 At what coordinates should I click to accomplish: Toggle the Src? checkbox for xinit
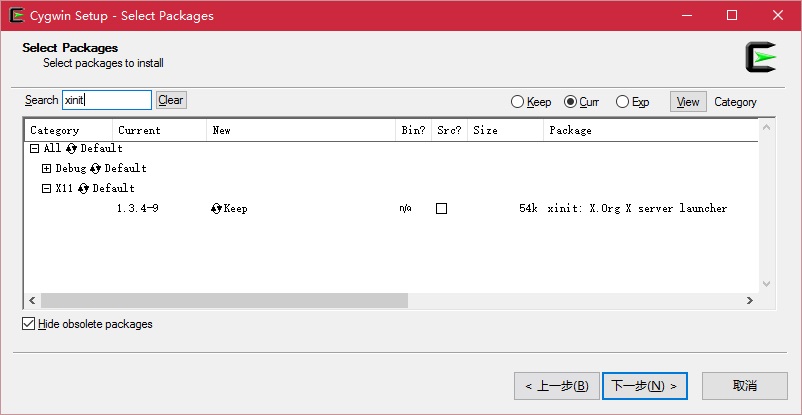[x=441, y=208]
